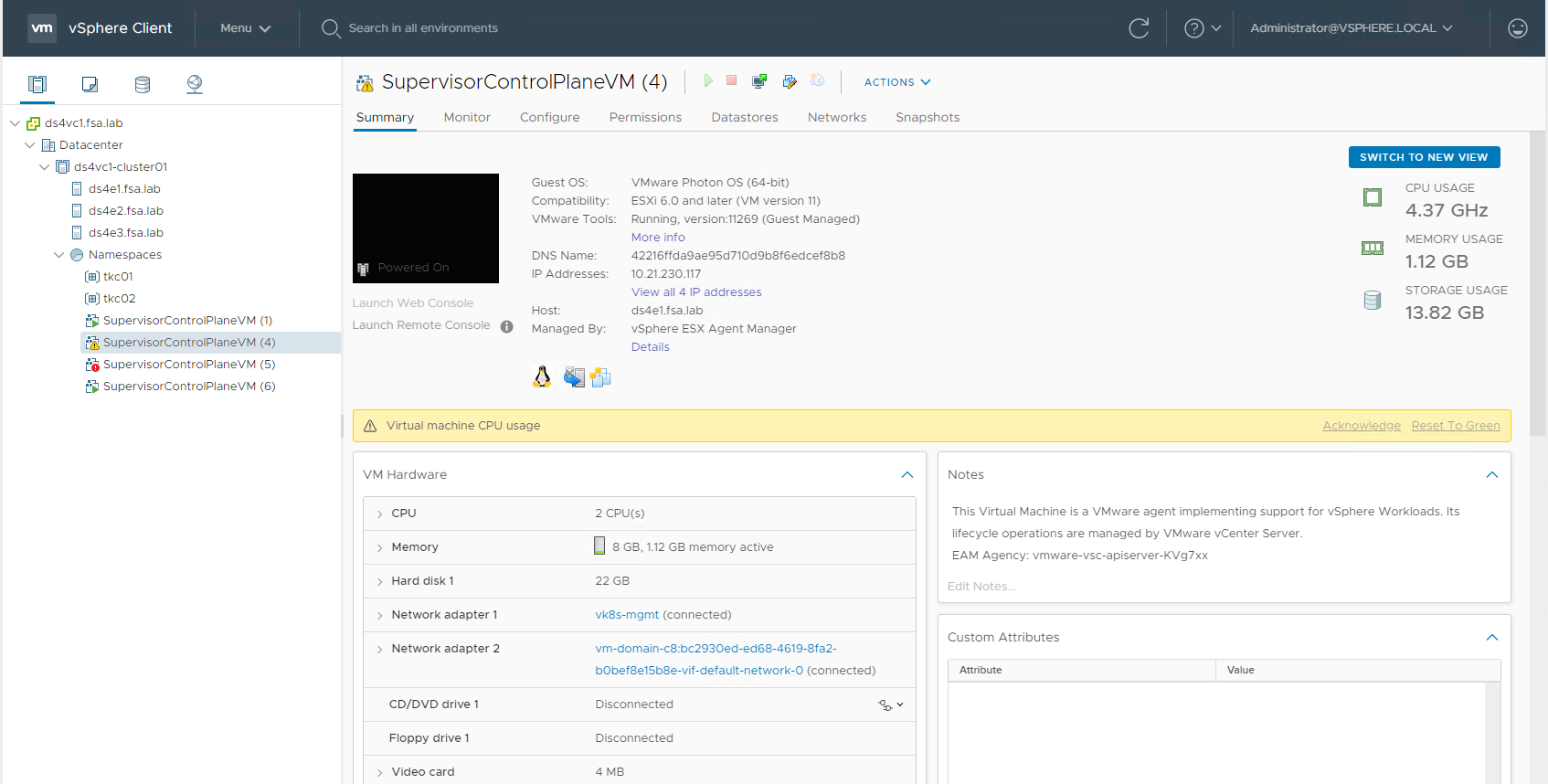Open the Menu dropdown

[246, 28]
